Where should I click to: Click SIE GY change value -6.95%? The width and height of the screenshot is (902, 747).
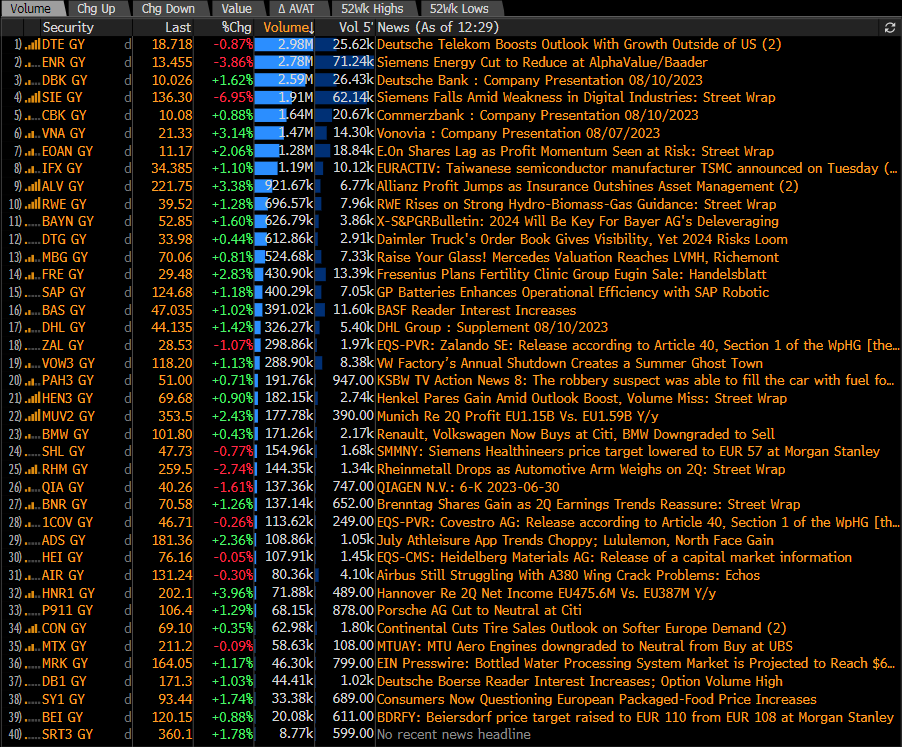[233, 98]
